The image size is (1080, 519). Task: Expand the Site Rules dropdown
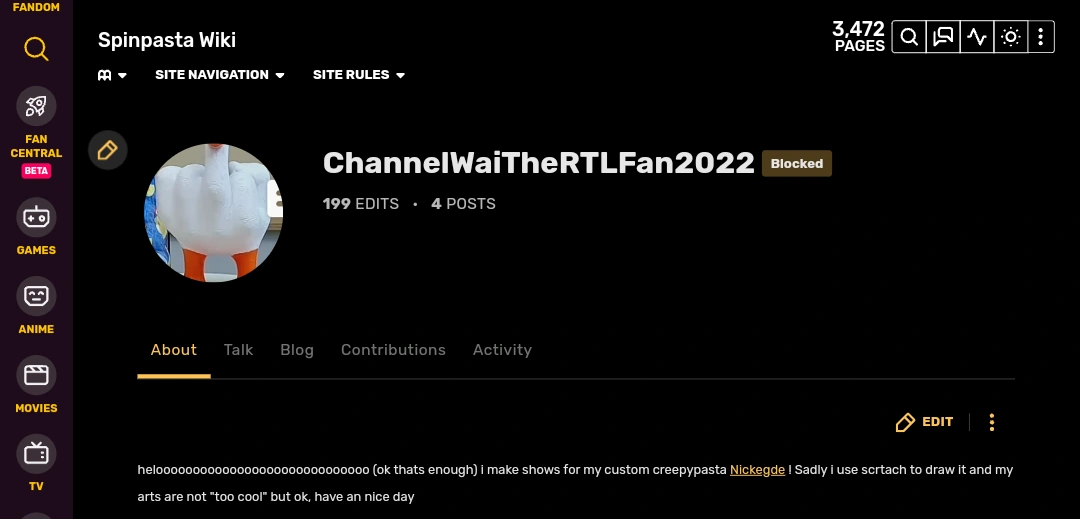coord(359,75)
